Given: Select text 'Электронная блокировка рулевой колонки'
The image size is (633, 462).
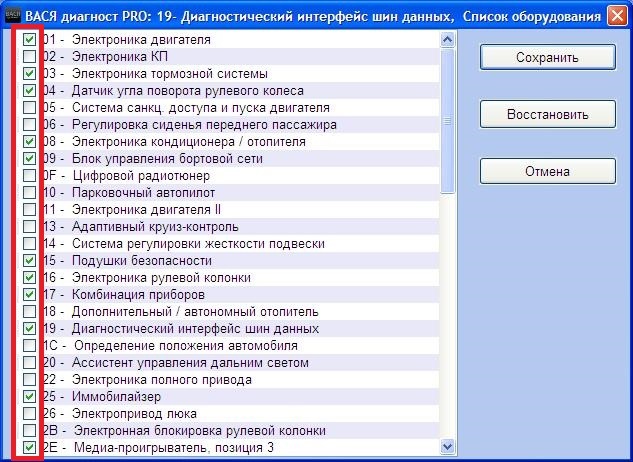Looking at the screenshot, I should (200, 430).
